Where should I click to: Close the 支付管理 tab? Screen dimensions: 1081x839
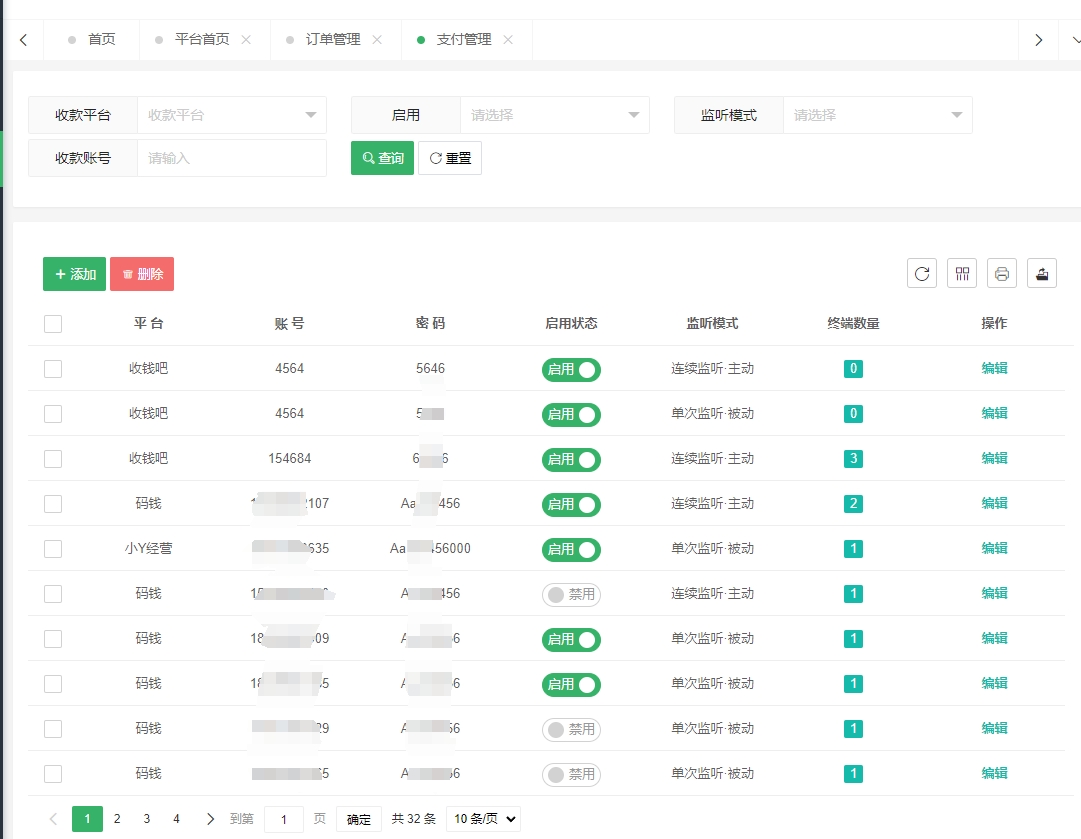(509, 40)
